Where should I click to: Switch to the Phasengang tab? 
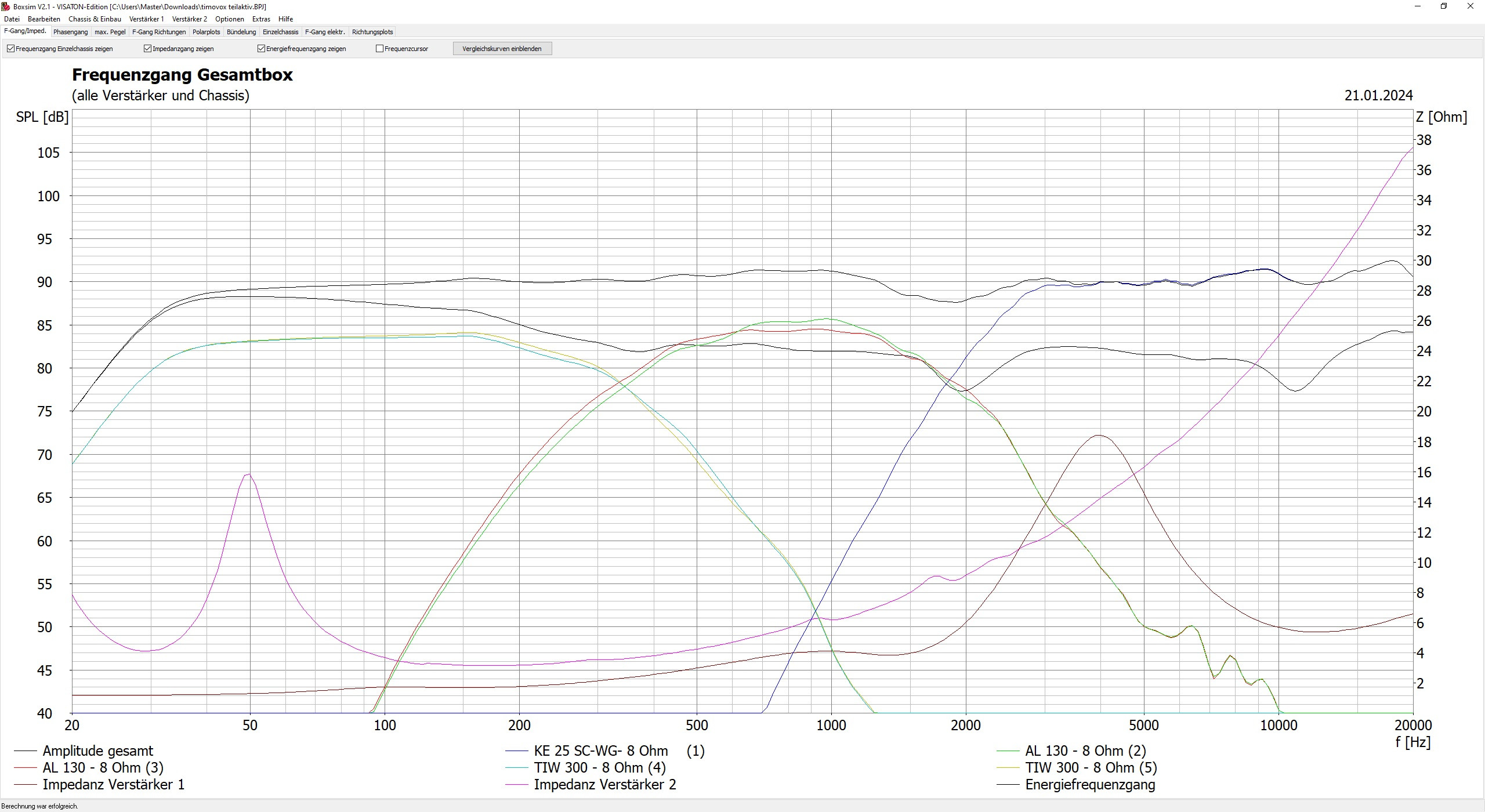click(x=70, y=32)
